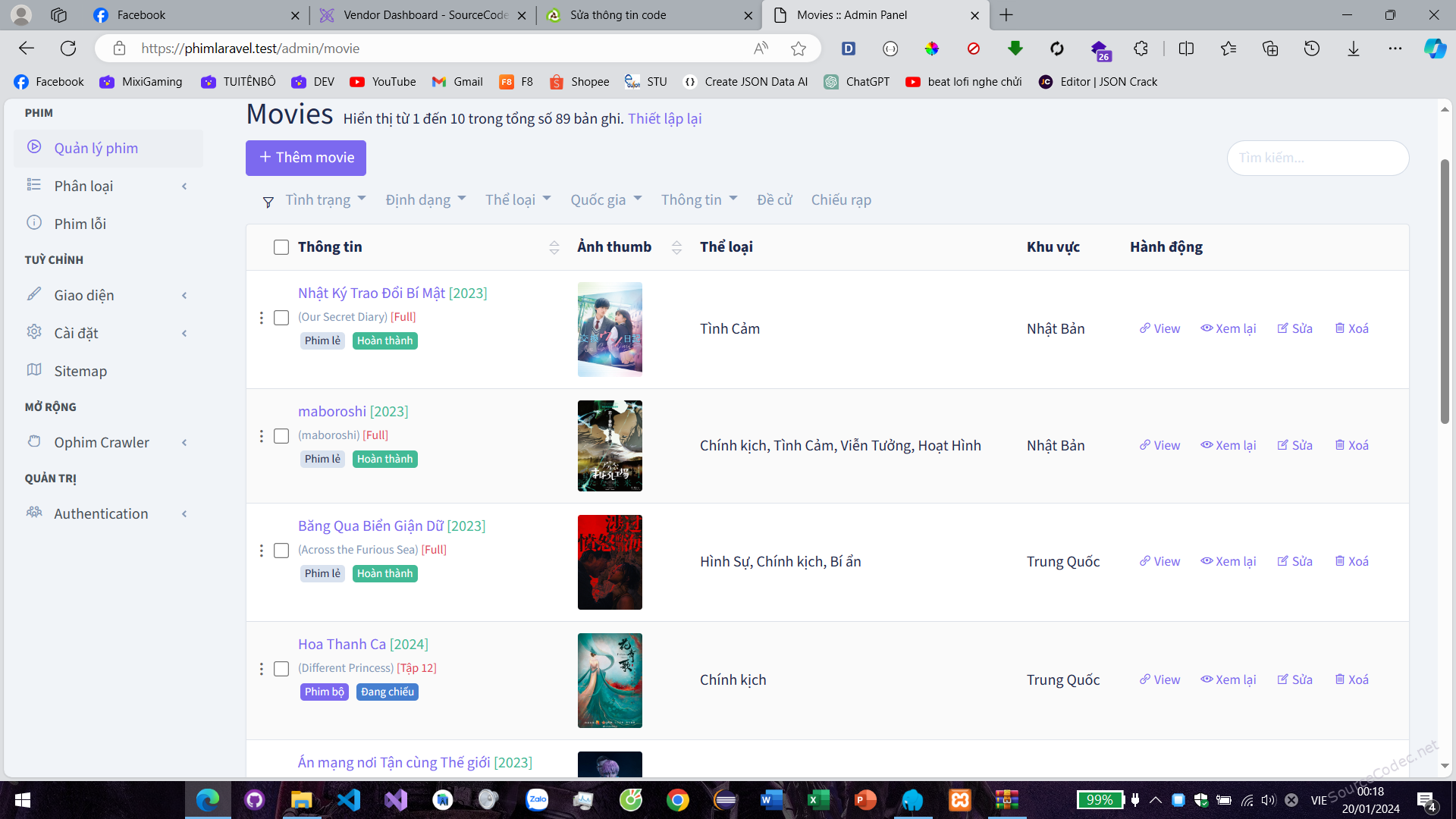Check the Nhật Ký Trao Đổi Bí Mật row
1456x819 pixels.
point(281,318)
